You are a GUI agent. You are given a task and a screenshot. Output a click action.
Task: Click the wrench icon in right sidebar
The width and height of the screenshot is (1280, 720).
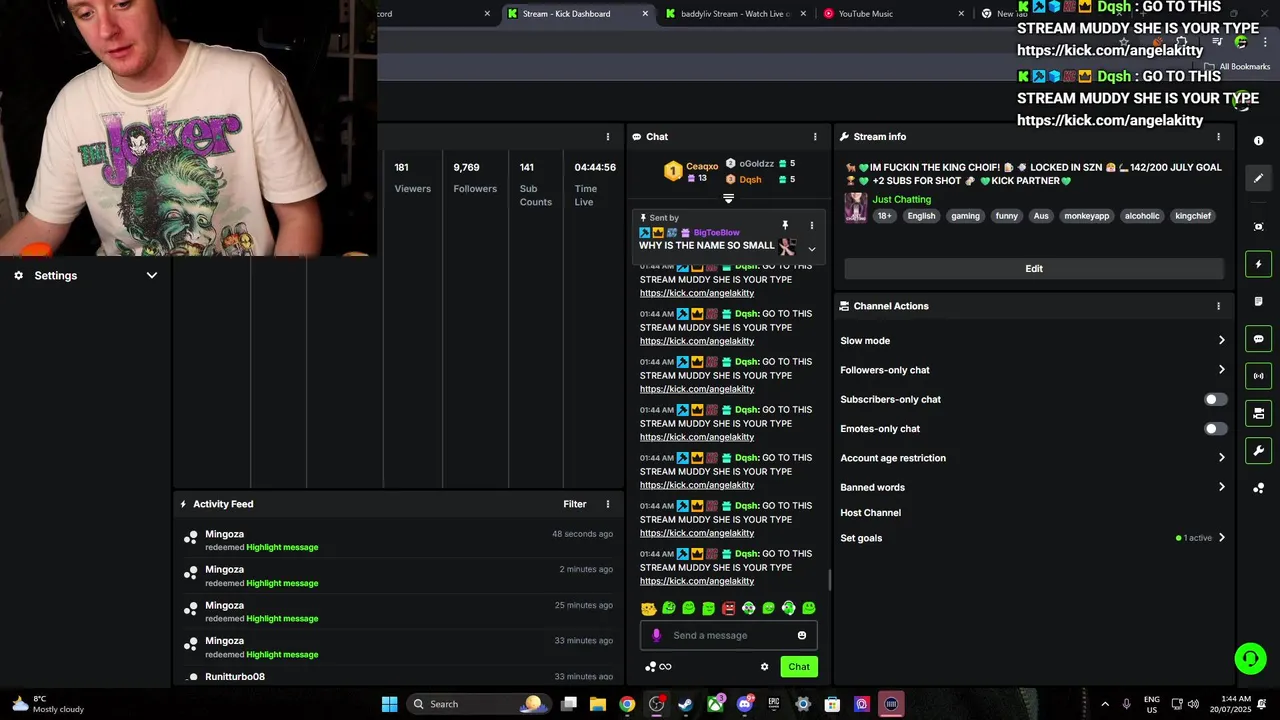coord(1259,450)
